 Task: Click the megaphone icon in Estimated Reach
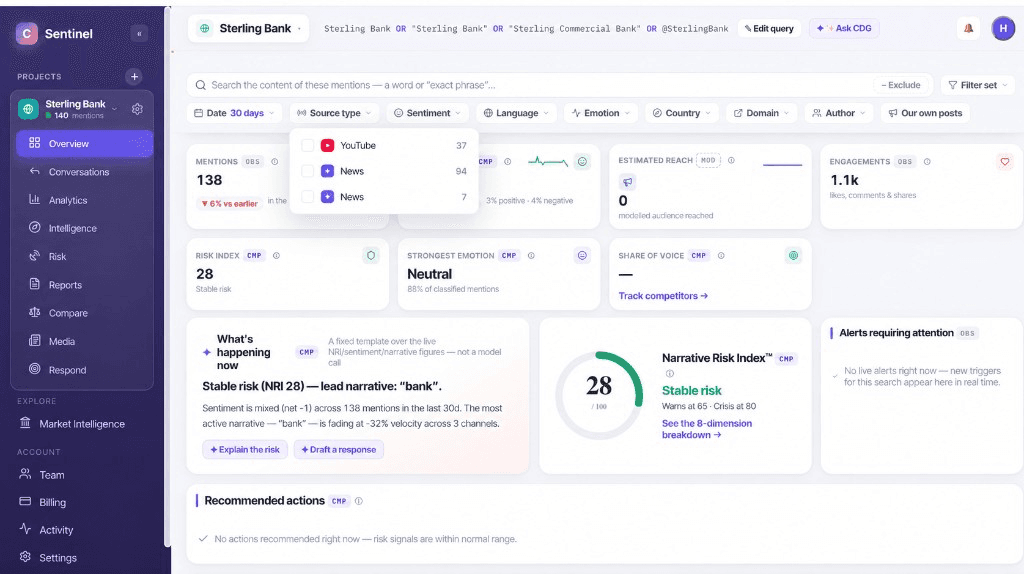627,182
